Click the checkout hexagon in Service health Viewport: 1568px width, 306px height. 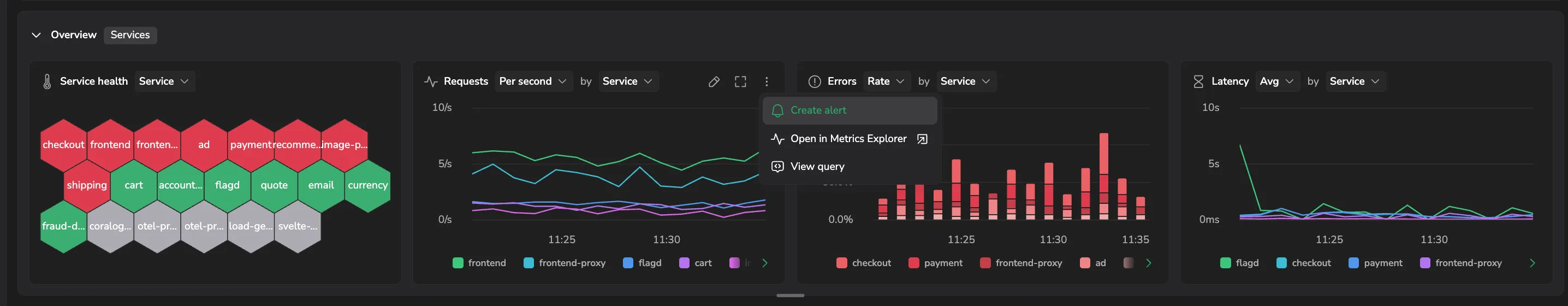coord(63,145)
